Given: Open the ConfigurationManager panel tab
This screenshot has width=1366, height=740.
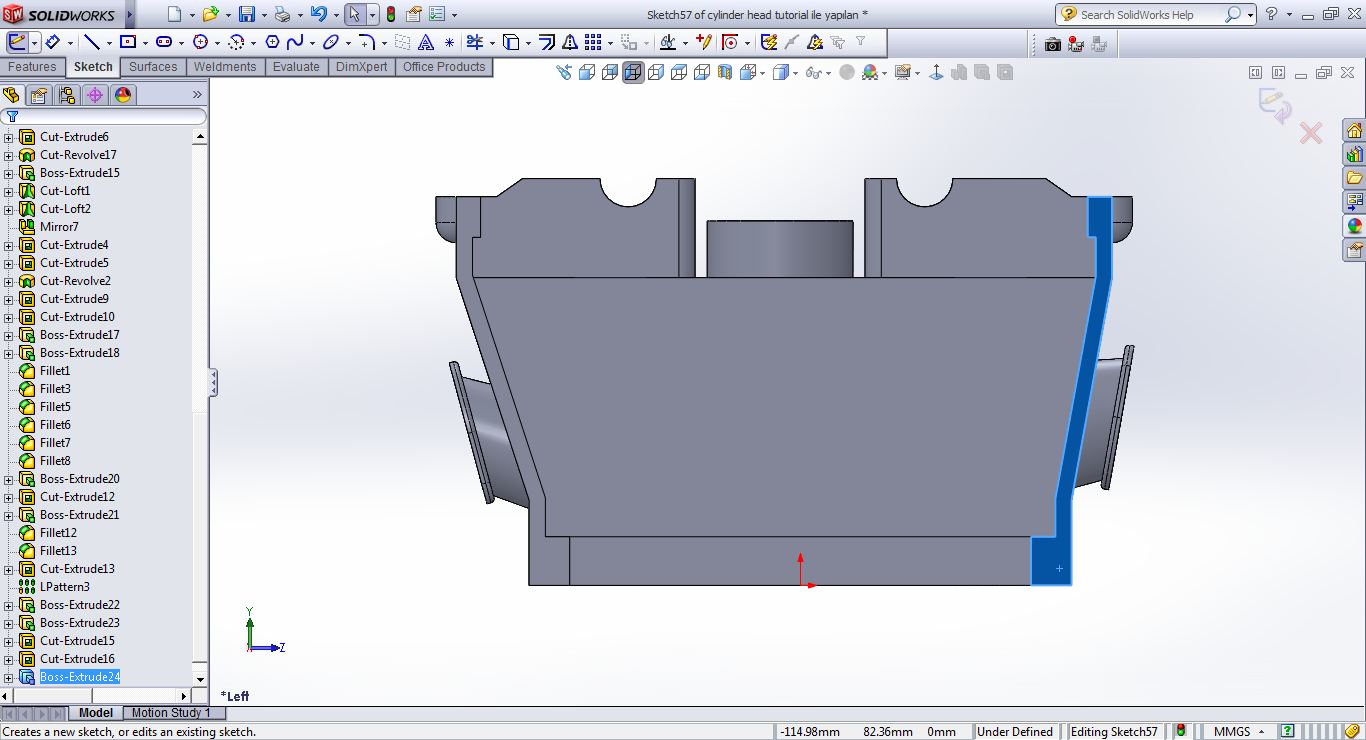Looking at the screenshot, I should coord(67,95).
